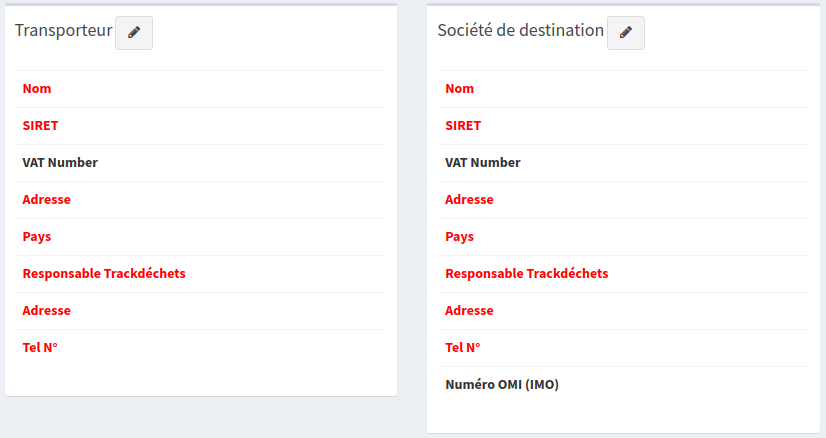Select SIRET row in Société de destination
This screenshot has width=826, height=438.
pyautogui.click(x=463, y=126)
